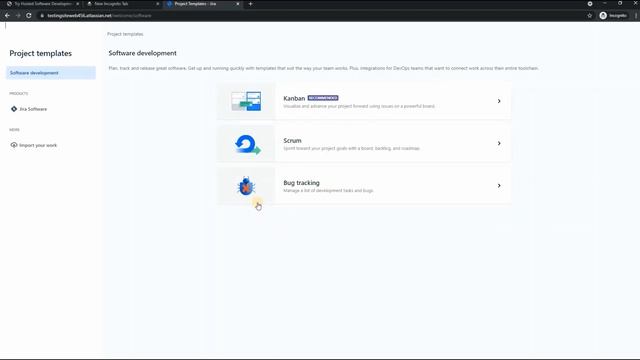Expand the Bug tracking template chevron
Viewport: 640px width, 360px height.
point(499,186)
